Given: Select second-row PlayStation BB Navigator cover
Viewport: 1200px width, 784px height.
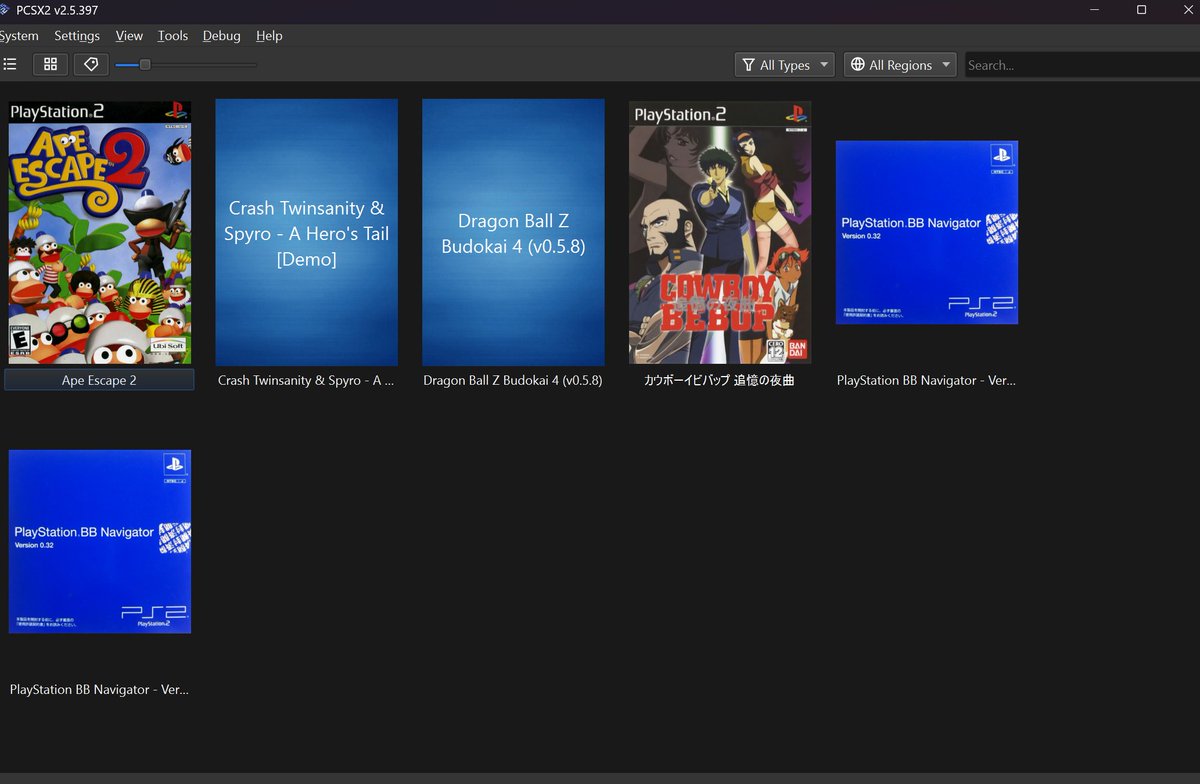Looking at the screenshot, I should tap(100, 541).
